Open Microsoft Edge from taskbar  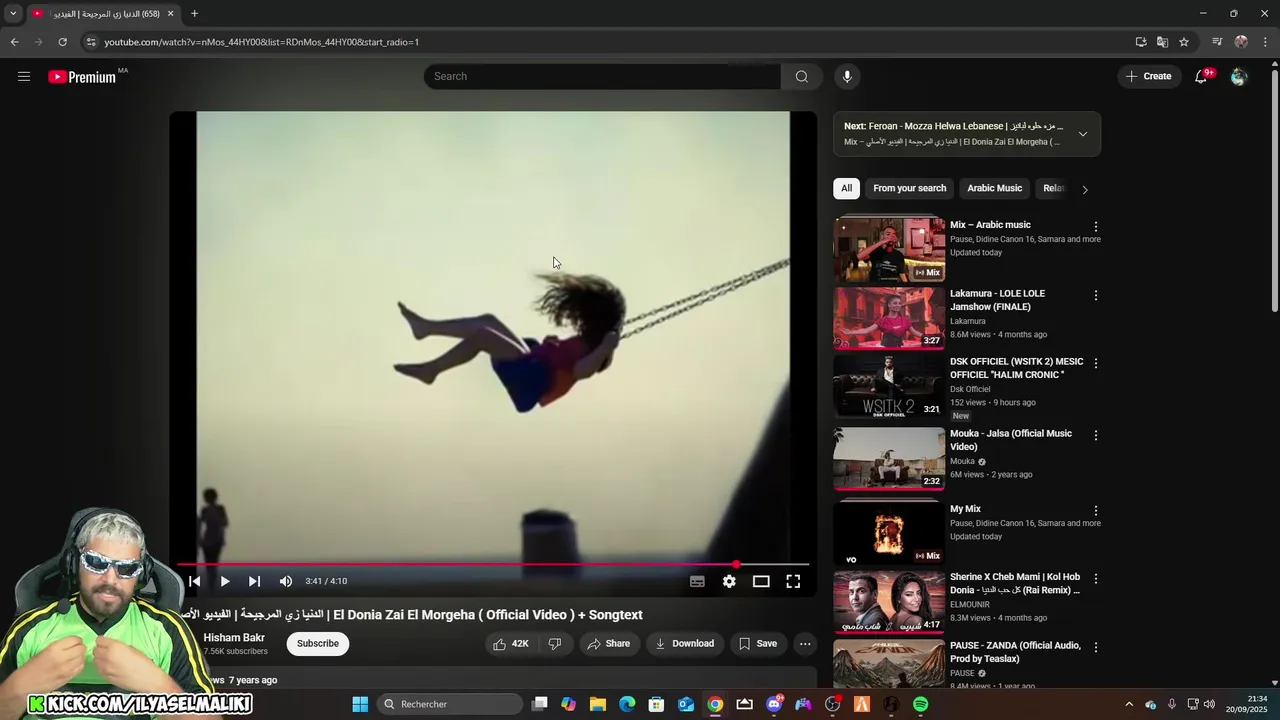point(627,704)
